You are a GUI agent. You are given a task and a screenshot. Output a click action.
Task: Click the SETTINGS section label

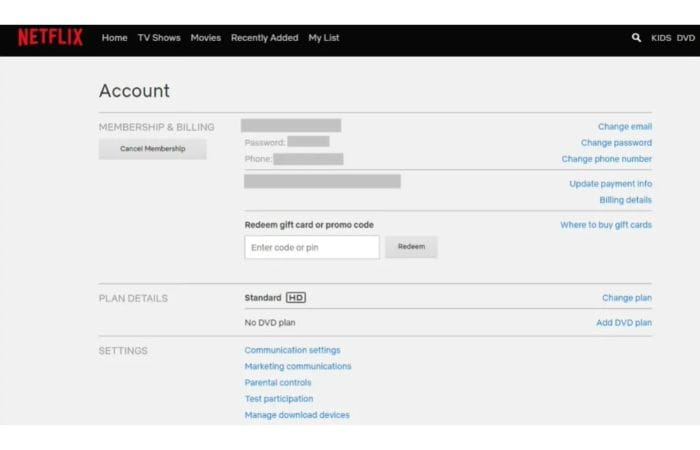coord(123,351)
